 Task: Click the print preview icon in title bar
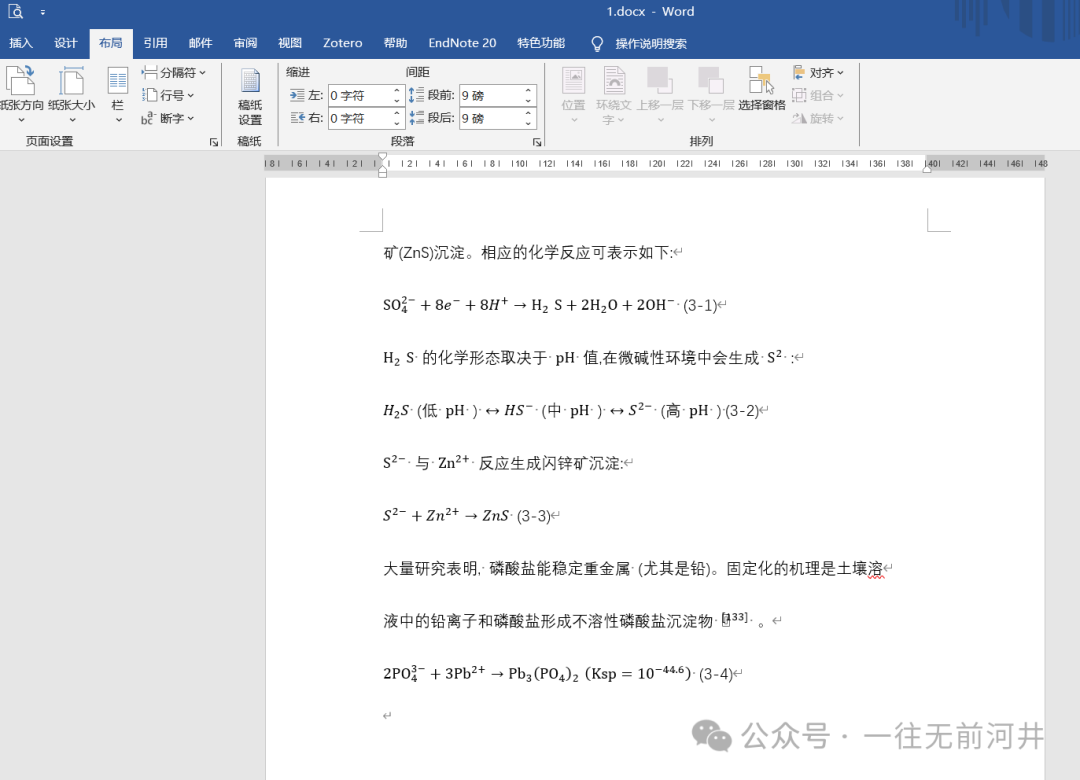(x=15, y=12)
